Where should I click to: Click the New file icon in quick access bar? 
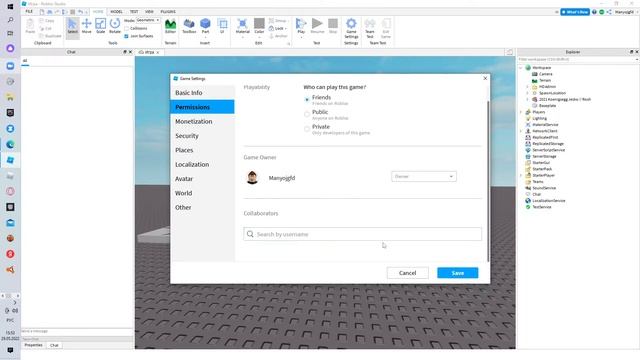(42, 12)
